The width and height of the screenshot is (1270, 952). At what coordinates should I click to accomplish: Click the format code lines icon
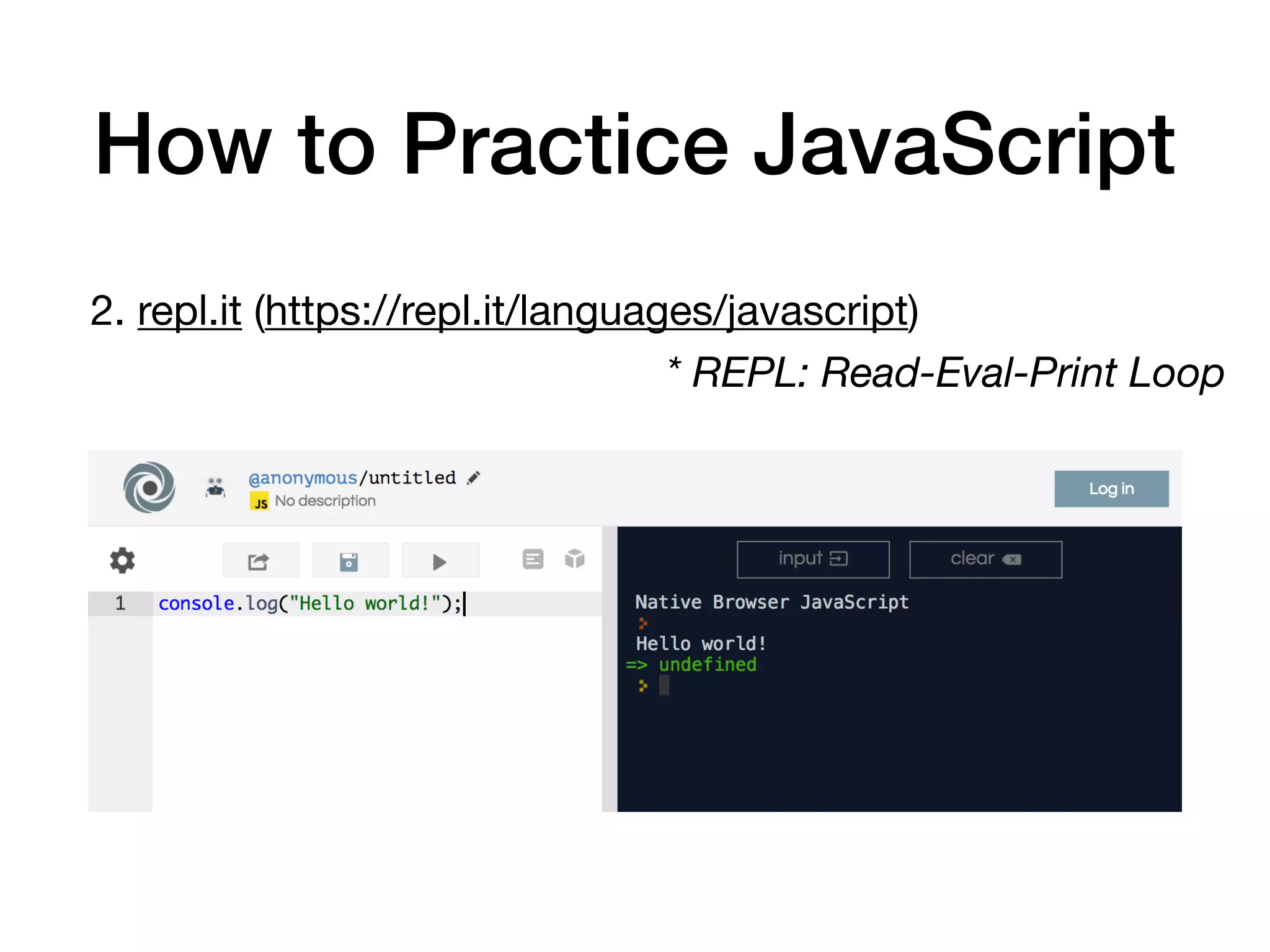[533, 559]
